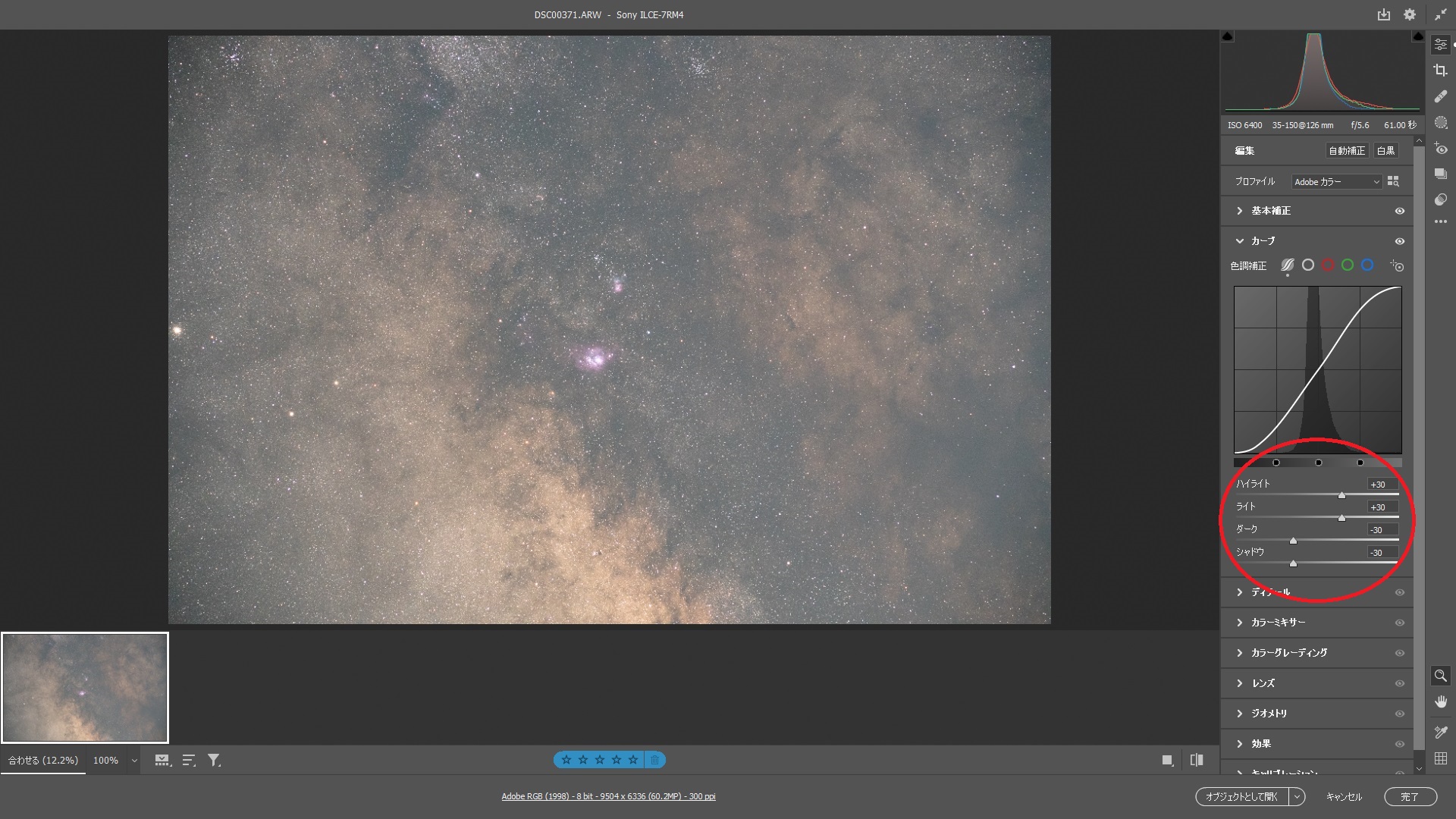Image resolution: width=1456 pixels, height=819 pixels.
Task: Click the ハイライト slider handle
Action: (x=1341, y=495)
